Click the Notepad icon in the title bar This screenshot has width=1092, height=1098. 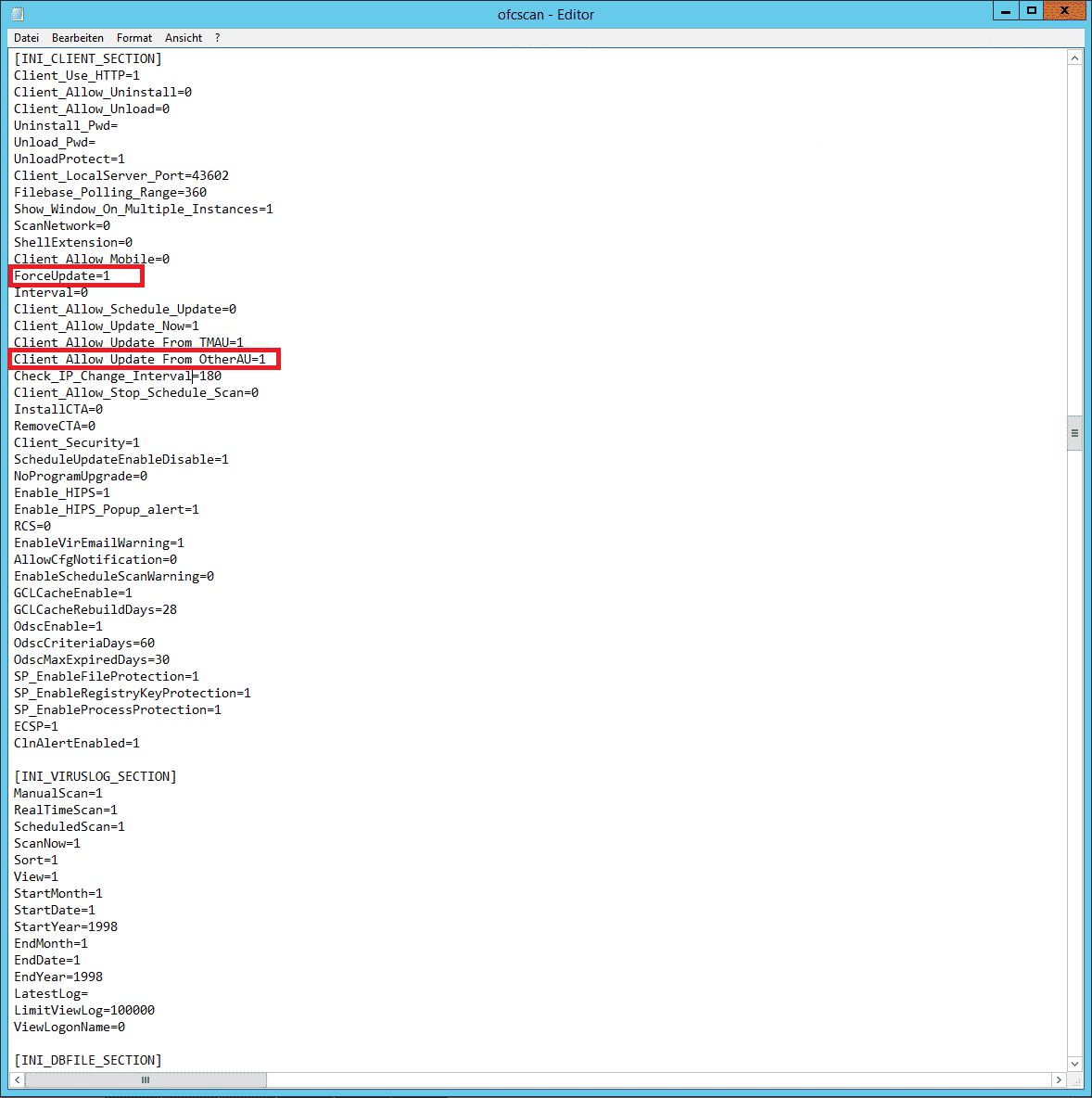(x=18, y=14)
